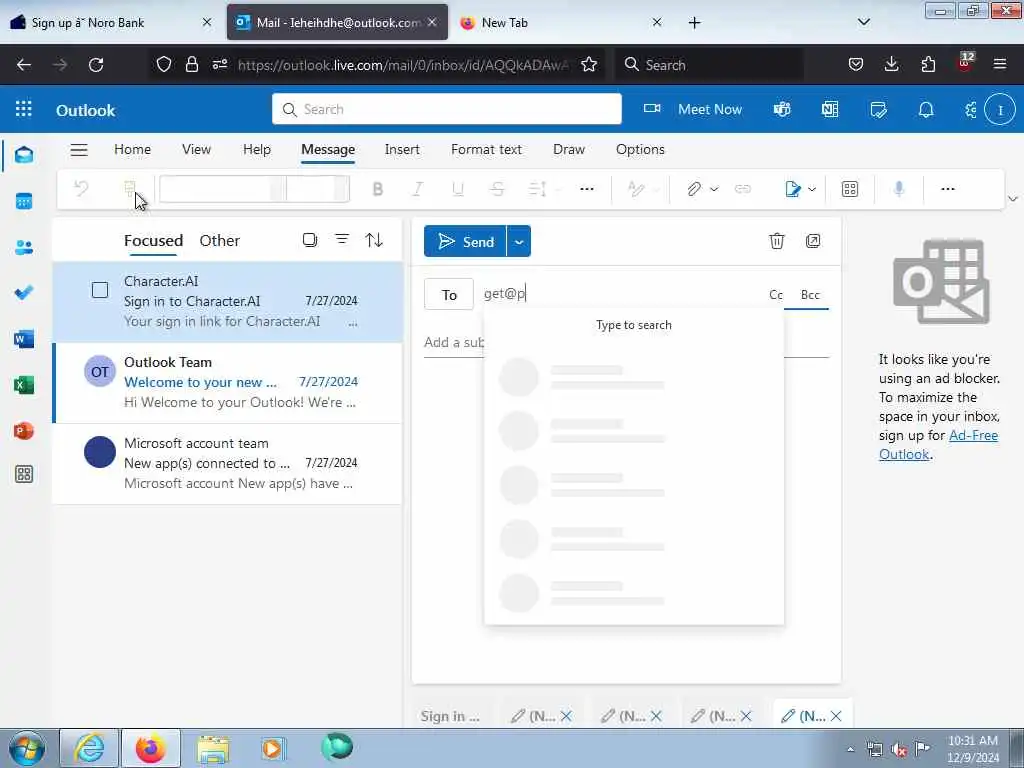The image size is (1024, 768).
Task: Expand the line spacing dropdown arrow
Action: tap(558, 189)
